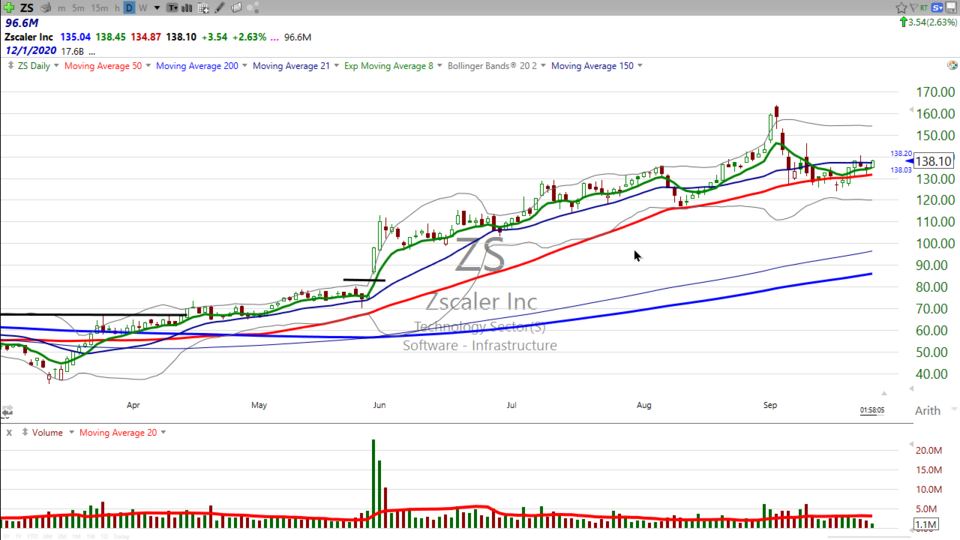Open the notes icon in toolbar
960x540 pixels.
[236, 8]
